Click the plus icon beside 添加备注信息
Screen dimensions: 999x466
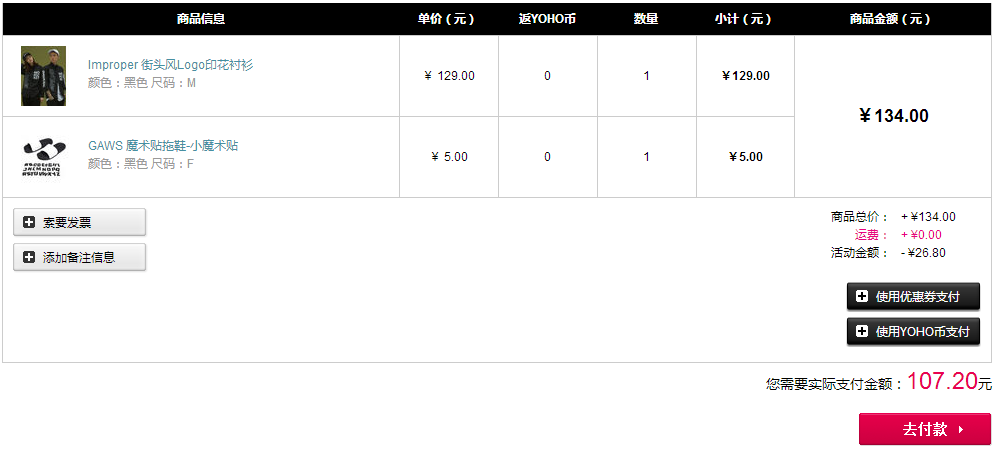click(x=29, y=257)
